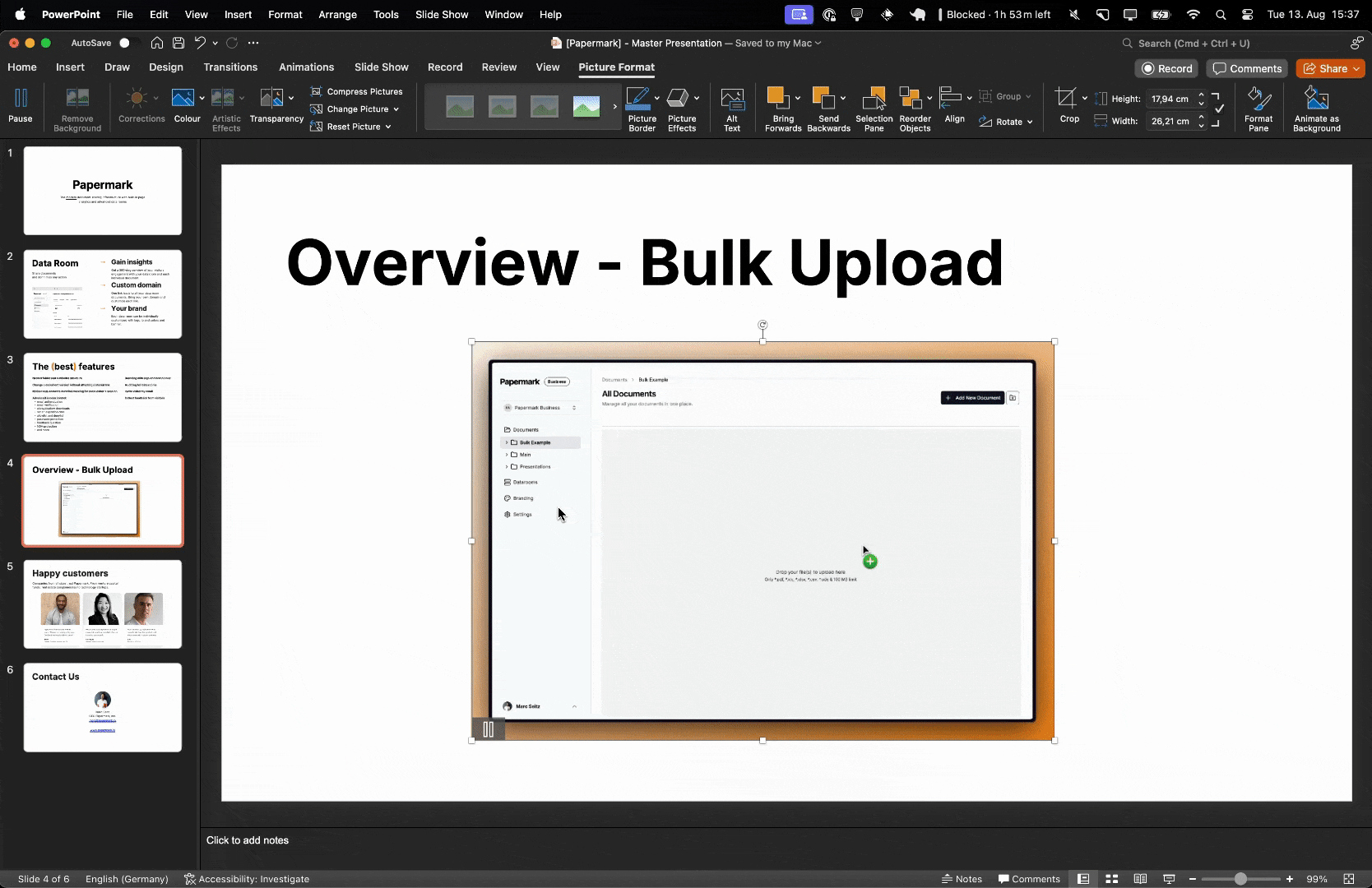Click to add notes area

(x=248, y=840)
